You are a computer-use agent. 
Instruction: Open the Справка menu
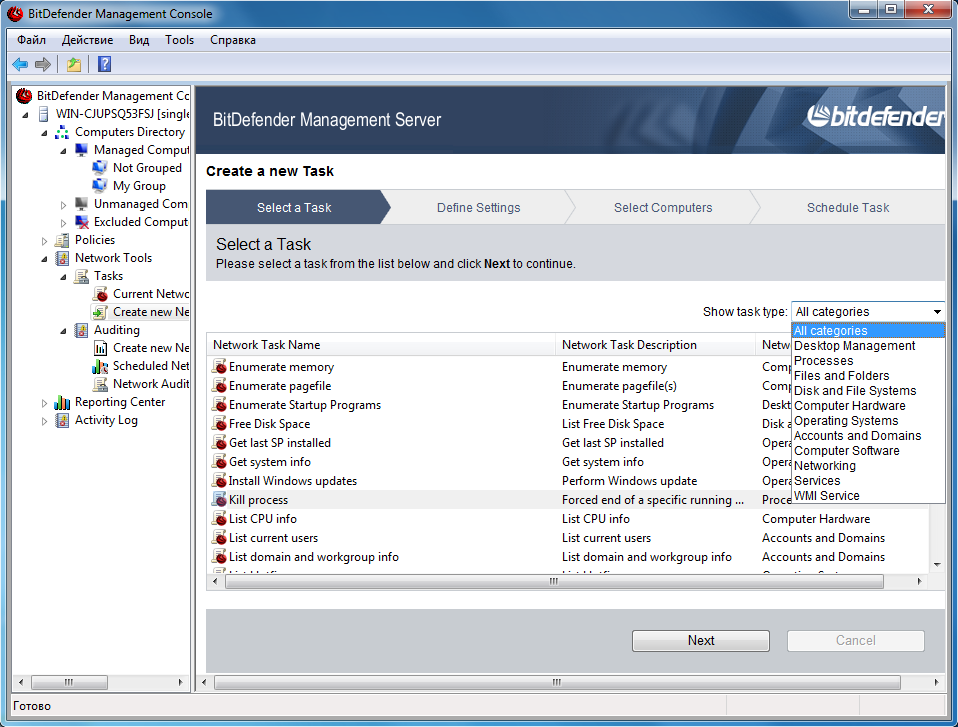tap(233, 40)
